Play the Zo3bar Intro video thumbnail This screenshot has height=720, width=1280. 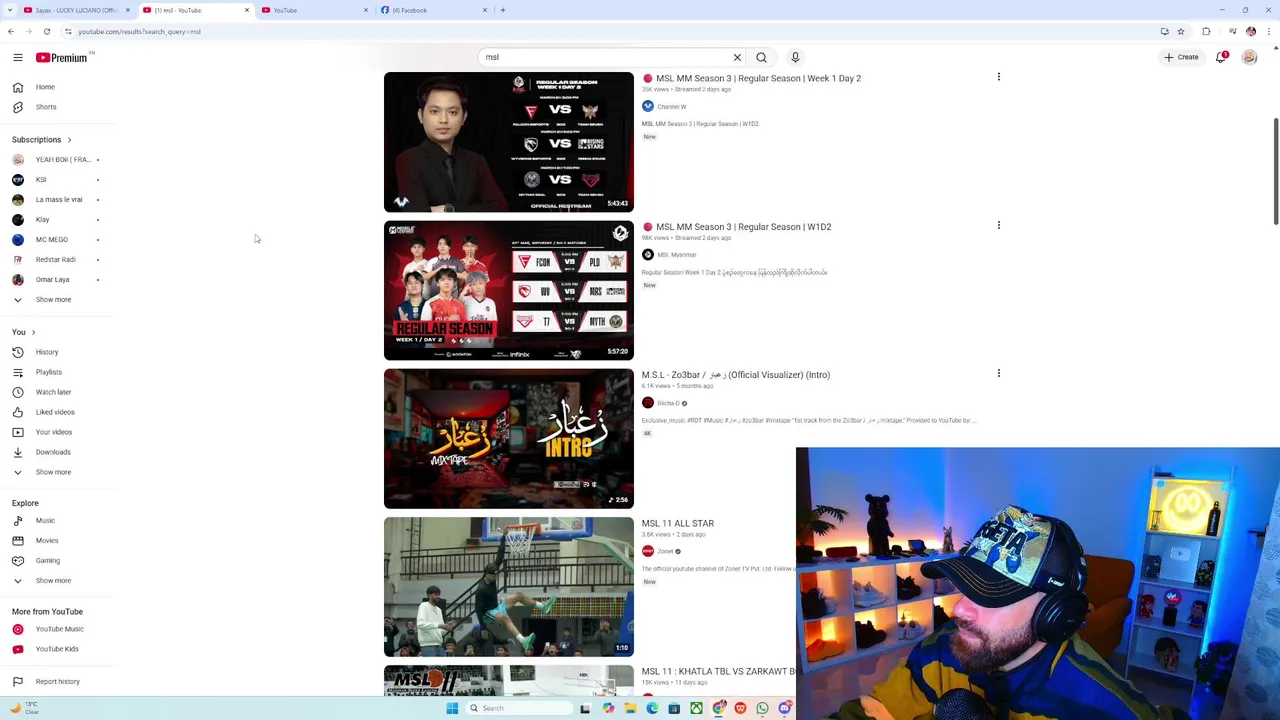click(508, 438)
